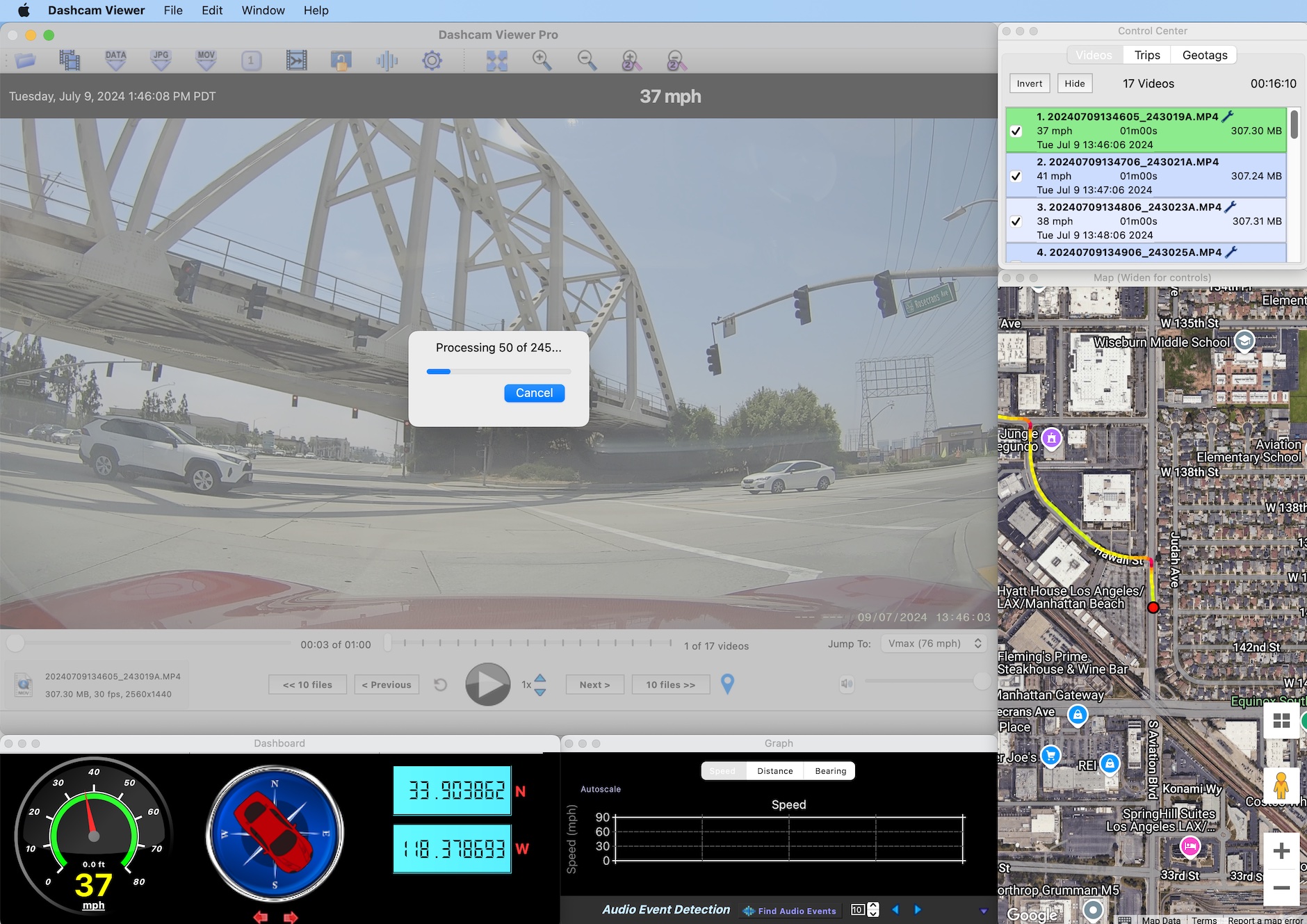Select Speed graph segment
The image size is (1307, 924).
pyautogui.click(x=723, y=771)
